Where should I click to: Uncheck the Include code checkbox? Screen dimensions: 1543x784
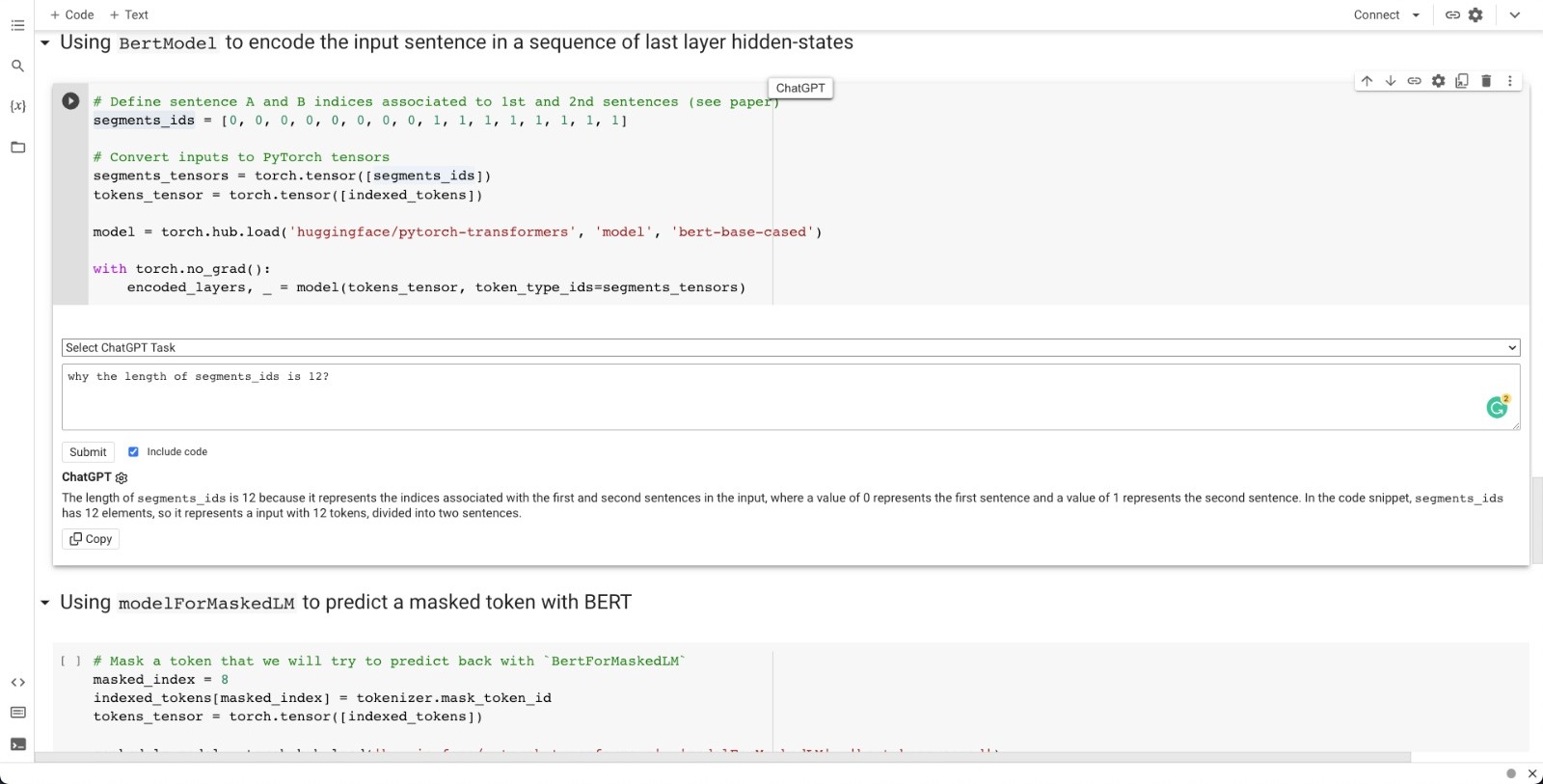point(133,451)
